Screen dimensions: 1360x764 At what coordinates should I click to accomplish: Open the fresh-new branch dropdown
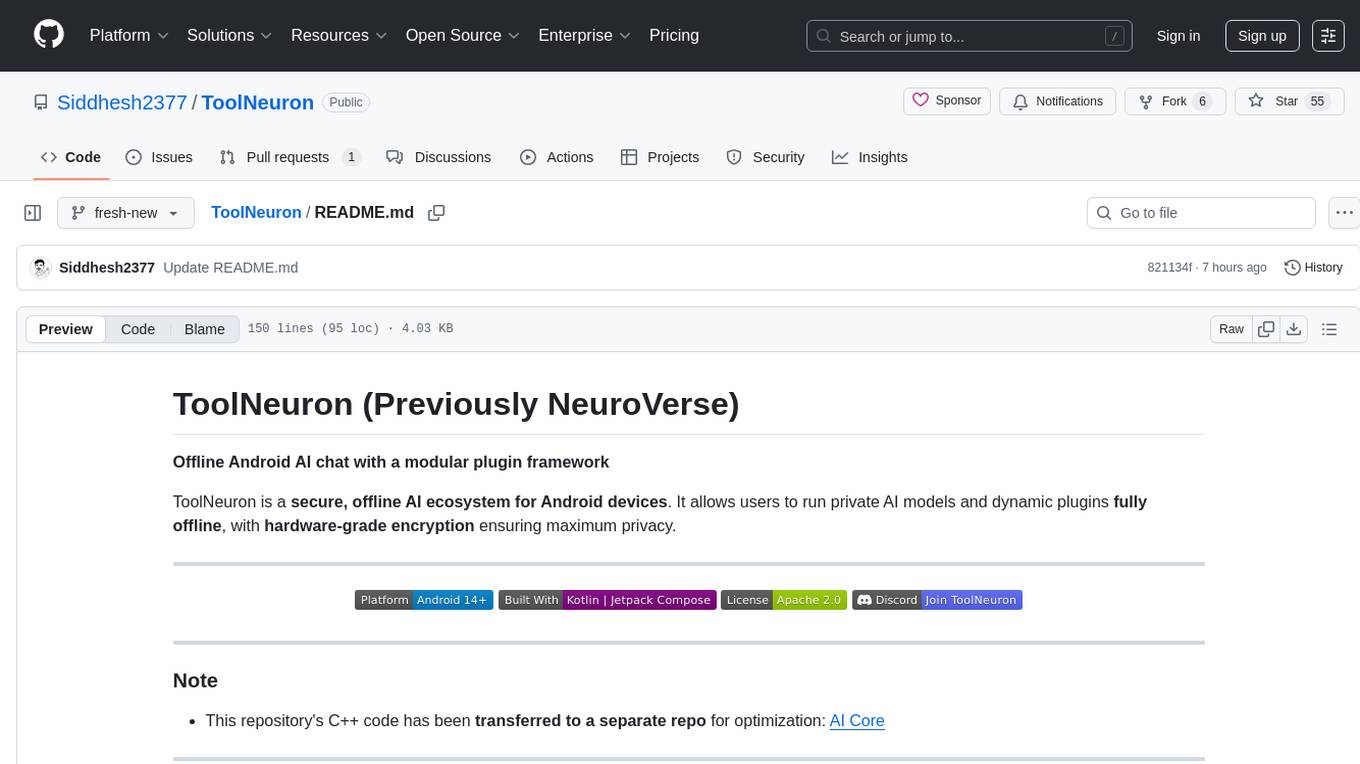pyautogui.click(x=125, y=213)
